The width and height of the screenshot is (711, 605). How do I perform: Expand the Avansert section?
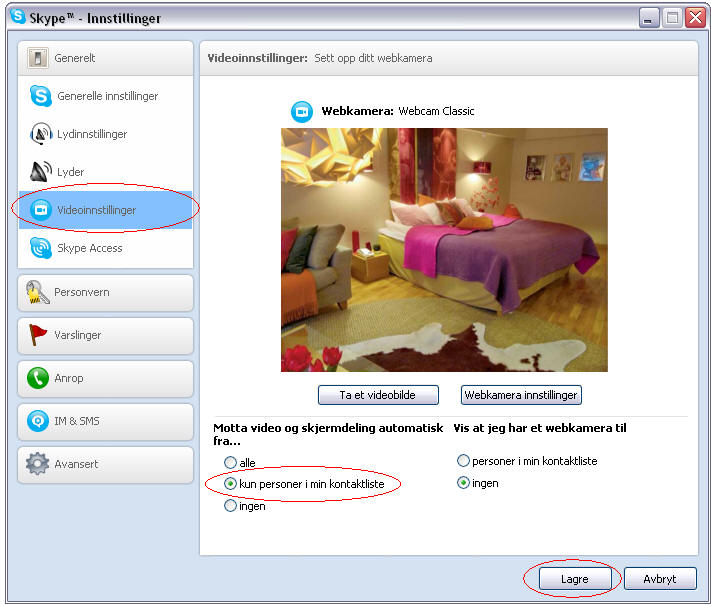click(105, 464)
